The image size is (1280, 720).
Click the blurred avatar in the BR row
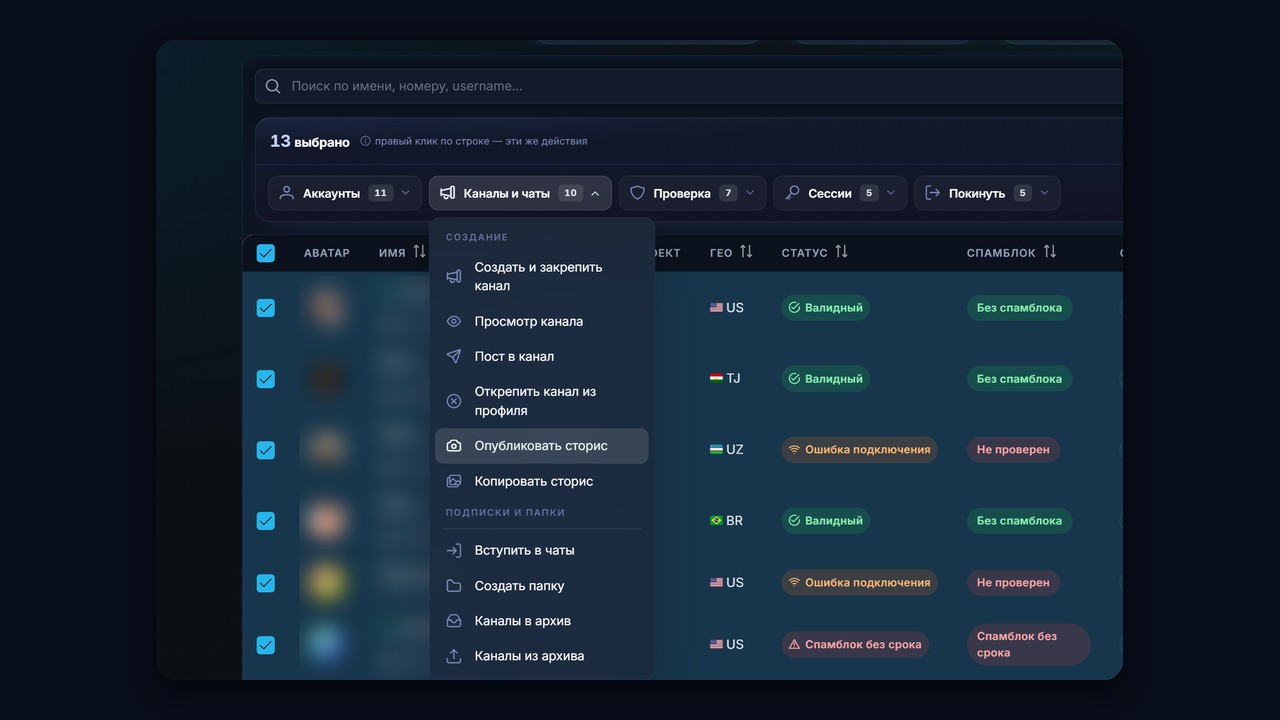326,521
